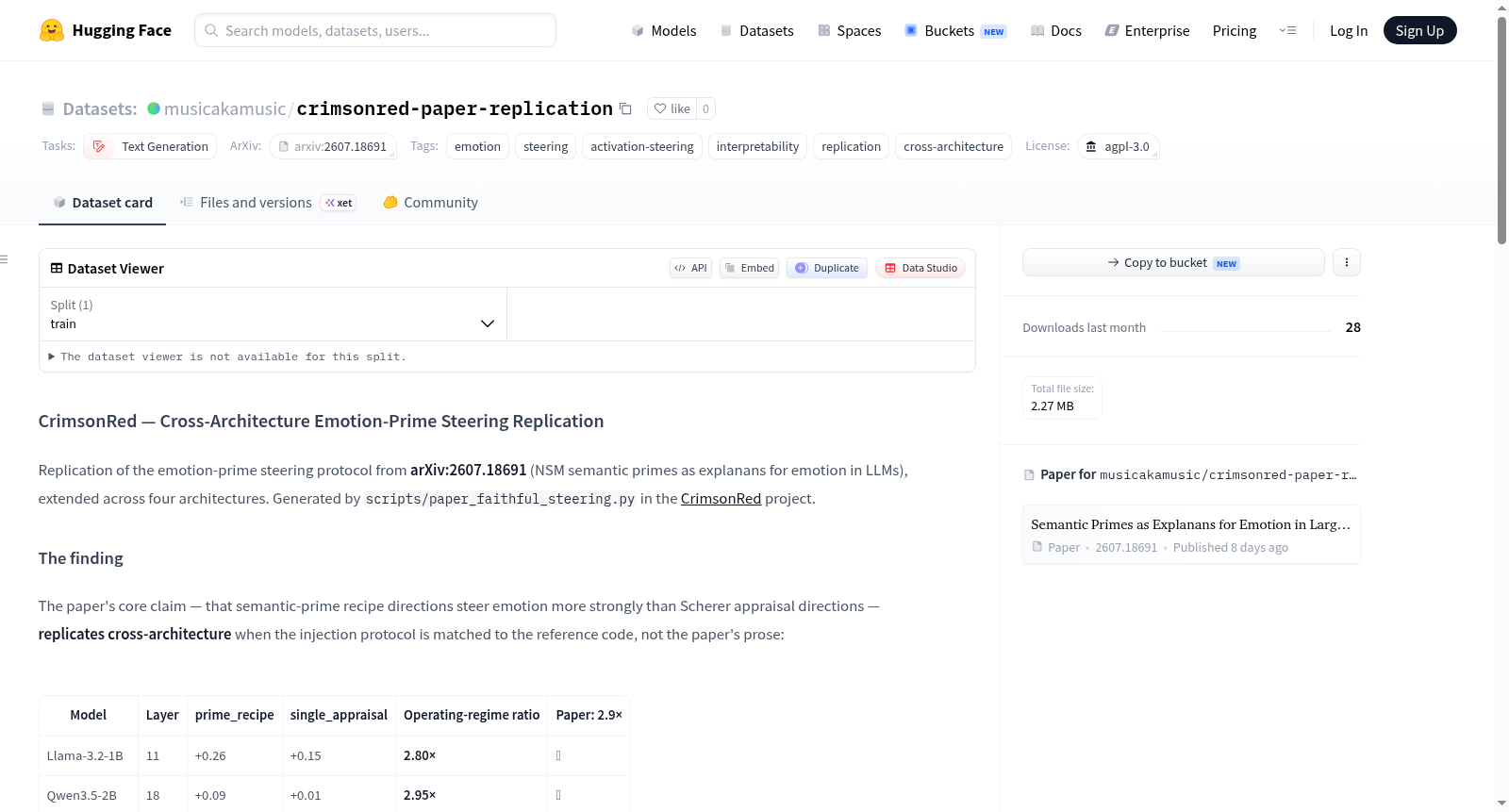Click the interpretability tag
The height and width of the screenshot is (812, 1509).
[757, 146]
